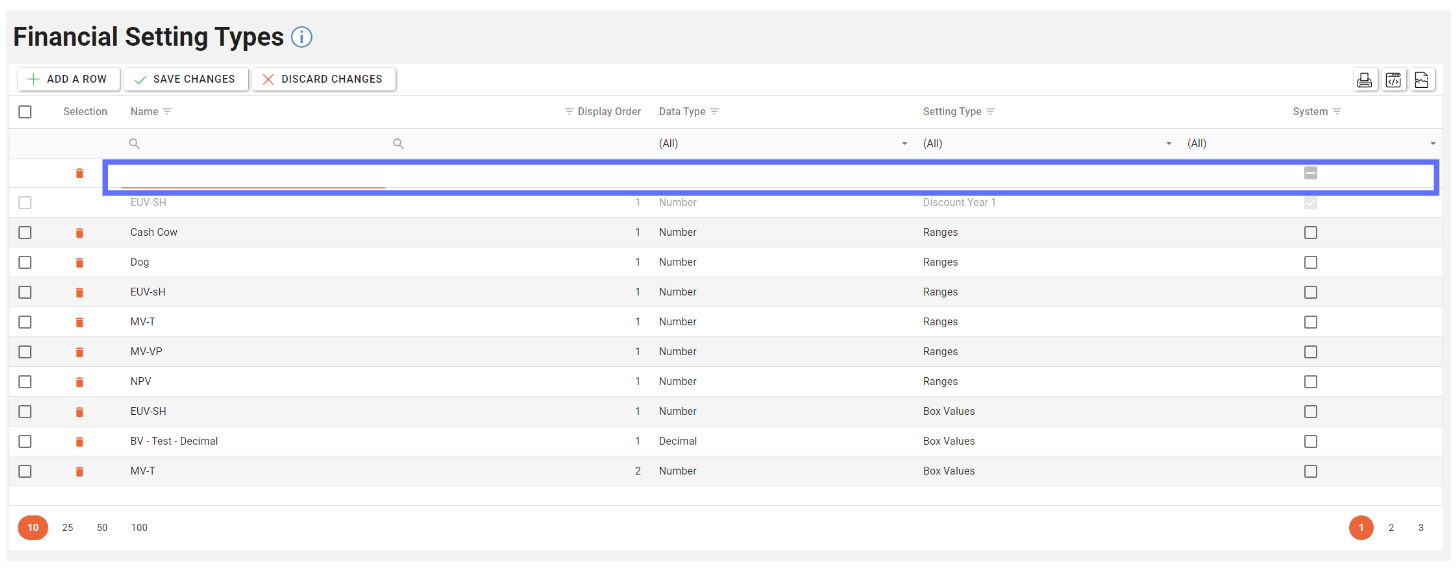The height and width of the screenshot is (568, 1456).
Task: Delete the Cash Cow row via trash icon
Action: (x=80, y=233)
